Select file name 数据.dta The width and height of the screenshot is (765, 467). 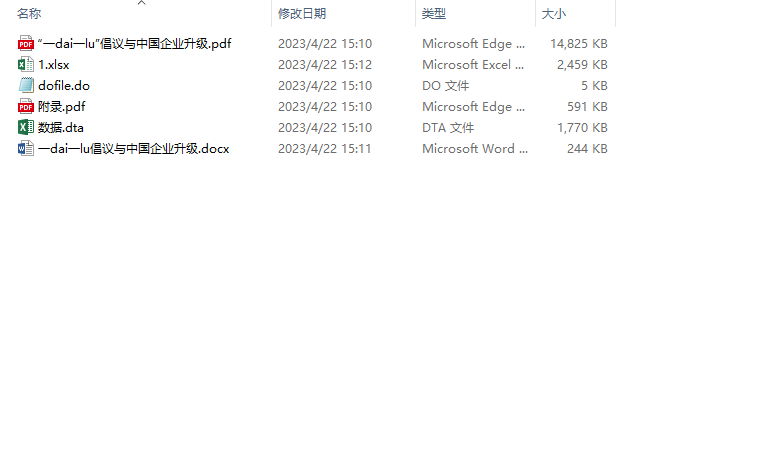(x=60, y=127)
